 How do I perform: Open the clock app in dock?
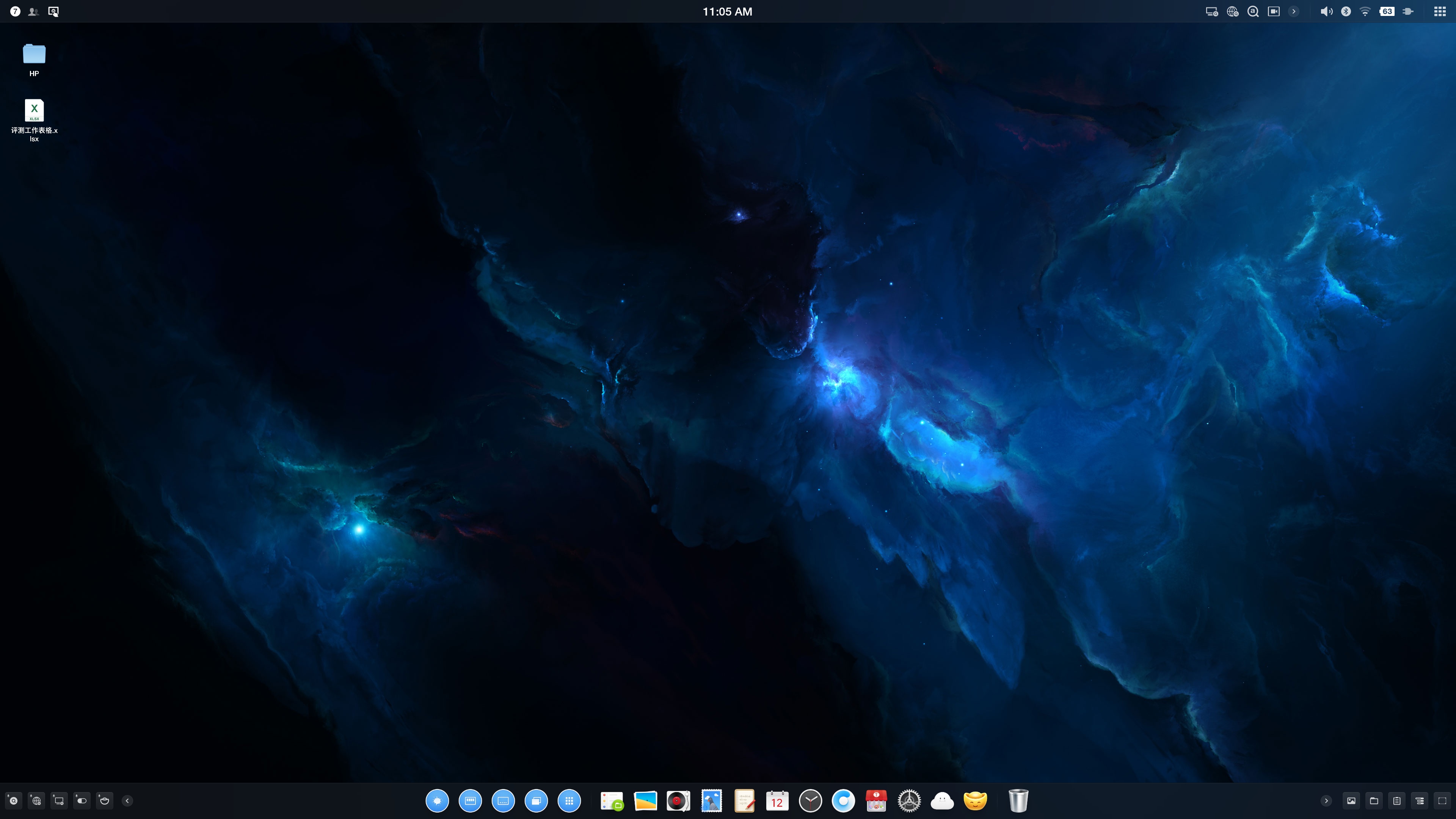pos(810,800)
